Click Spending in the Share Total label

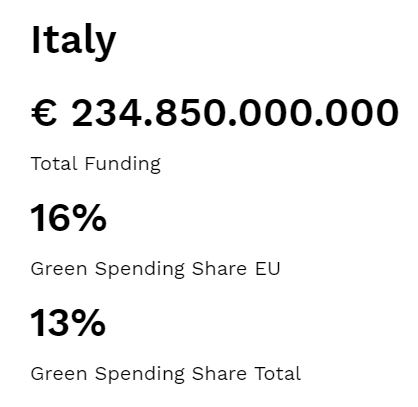coord(140,374)
